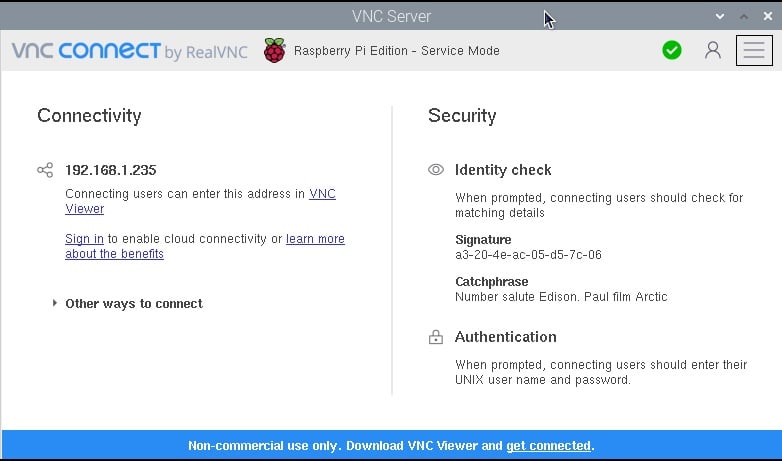The height and width of the screenshot is (461, 782).
Task: Open the title bar down-chevron menu
Action: [x=720, y=16]
